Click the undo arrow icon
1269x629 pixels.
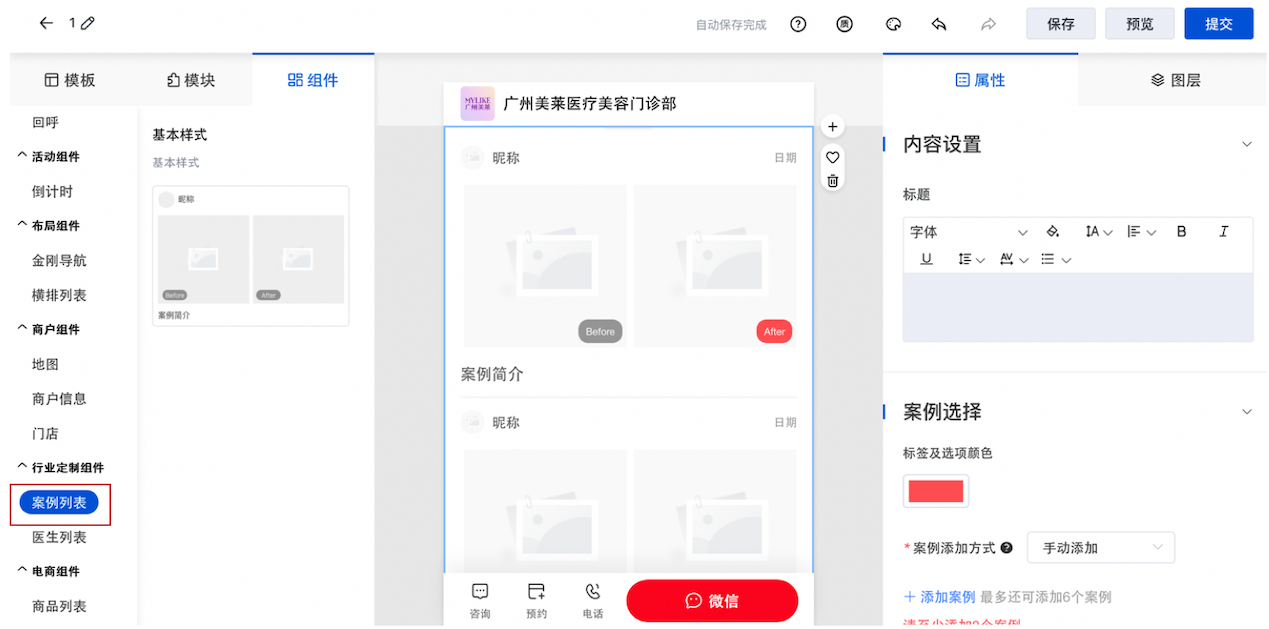(939, 24)
